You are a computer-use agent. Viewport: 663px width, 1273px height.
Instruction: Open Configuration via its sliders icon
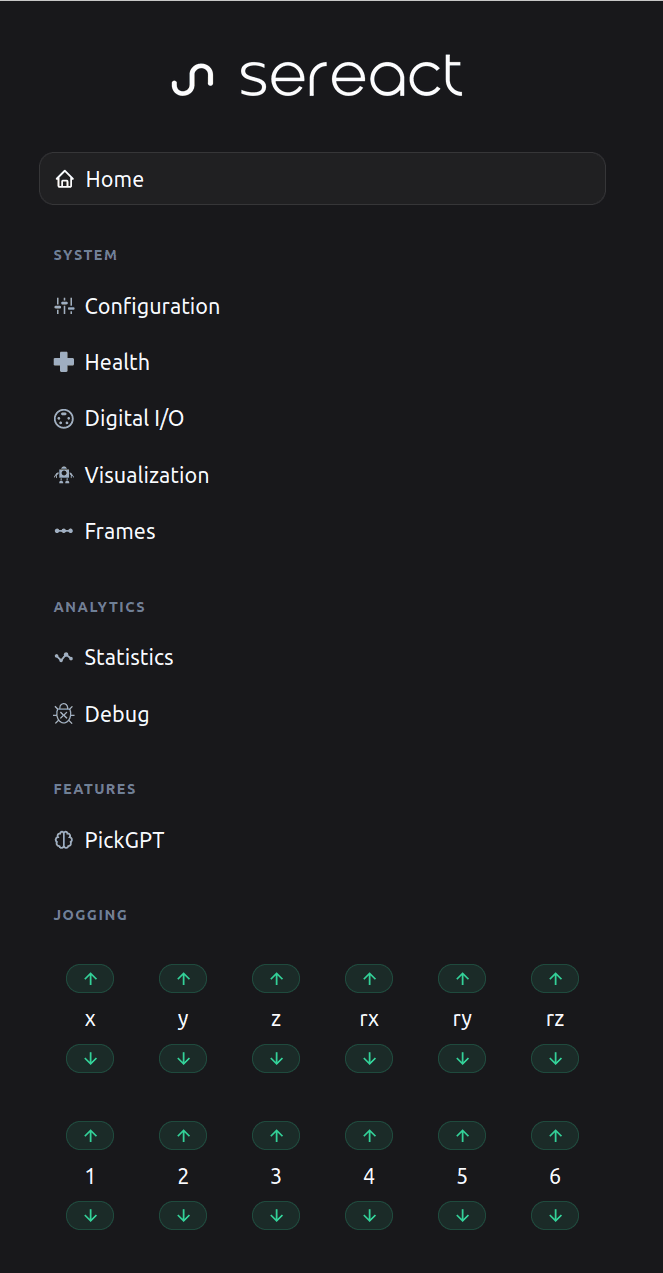point(64,306)
